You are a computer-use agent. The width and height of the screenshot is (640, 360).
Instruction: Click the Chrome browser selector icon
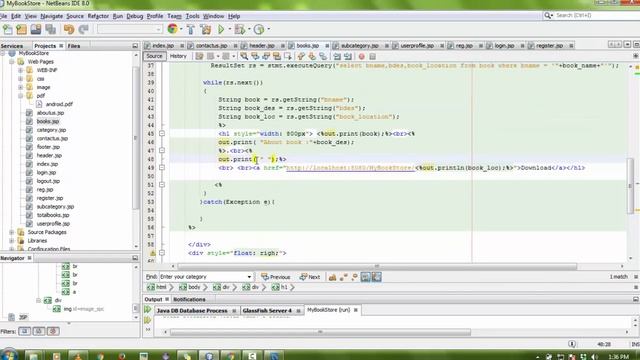(172, 29)
